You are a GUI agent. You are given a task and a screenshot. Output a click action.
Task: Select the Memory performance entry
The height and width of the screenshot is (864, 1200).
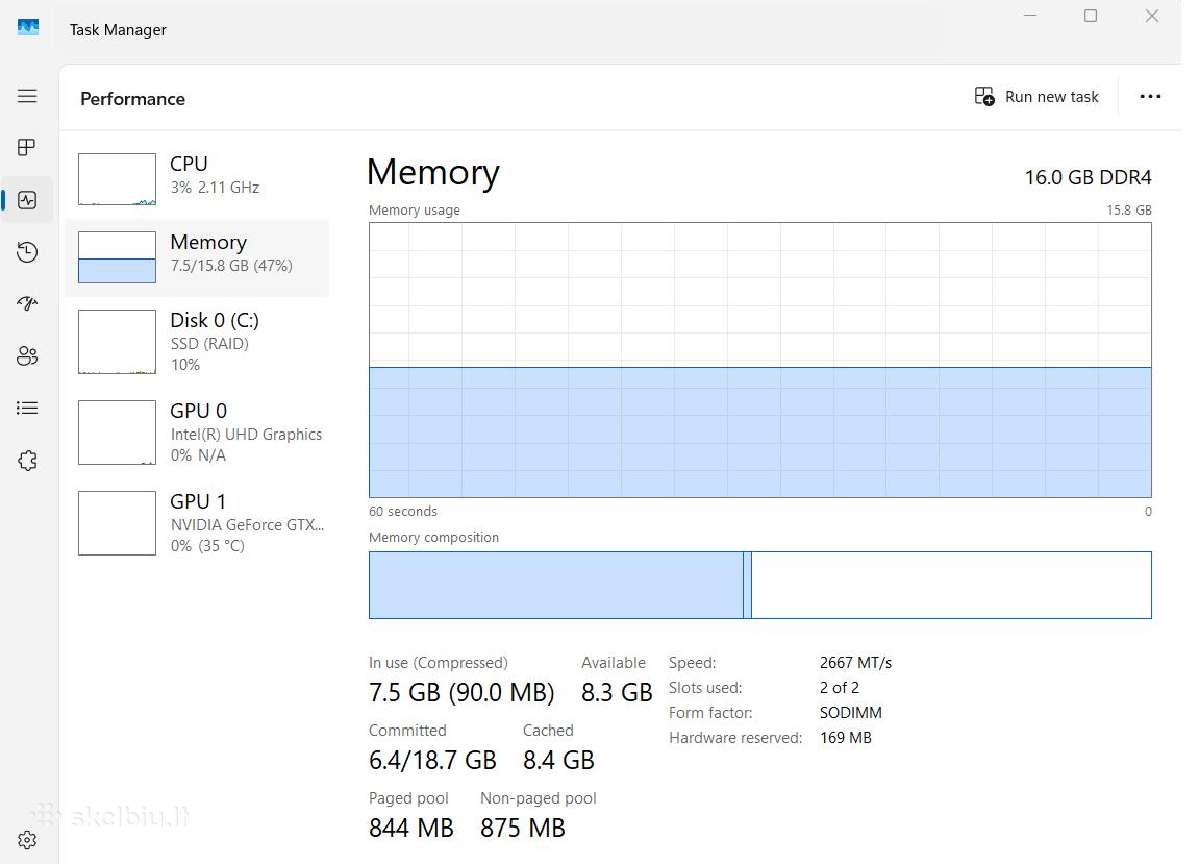coord(197,257)
